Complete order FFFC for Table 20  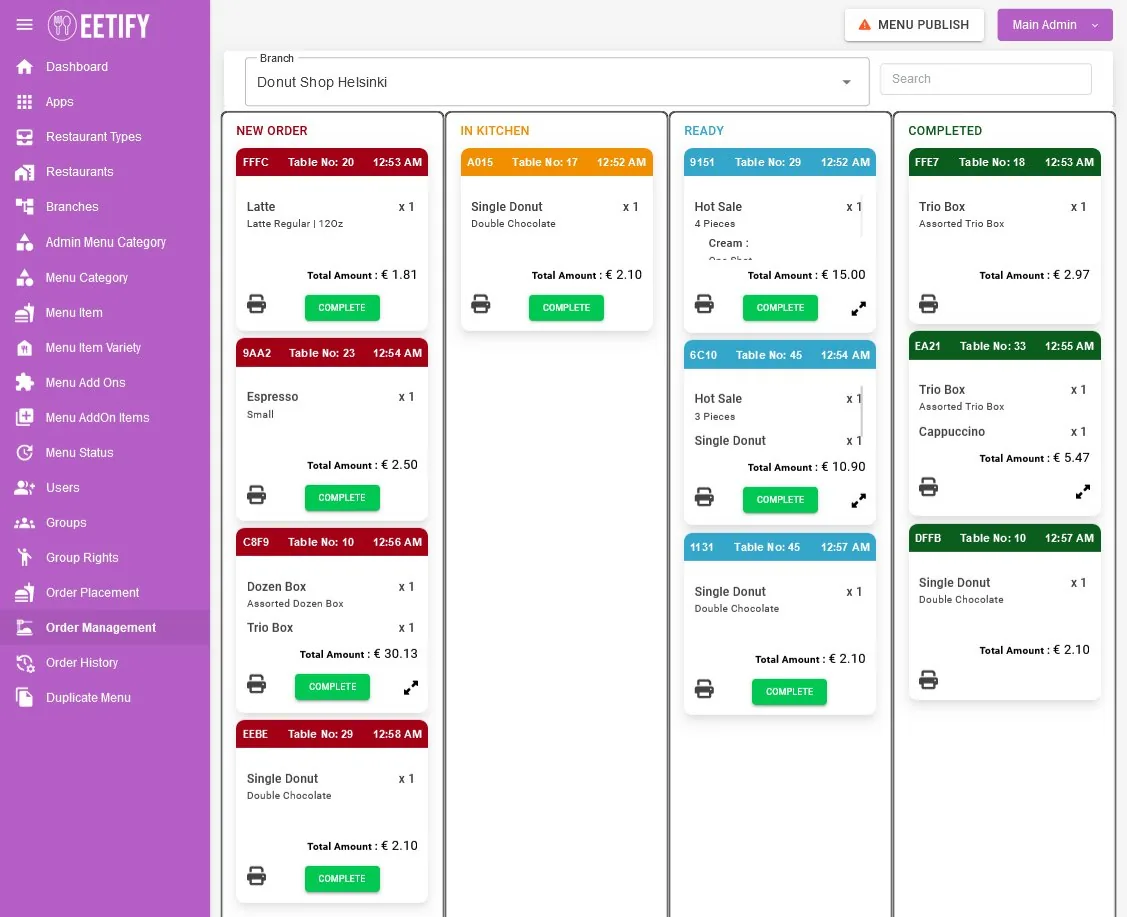342,308
